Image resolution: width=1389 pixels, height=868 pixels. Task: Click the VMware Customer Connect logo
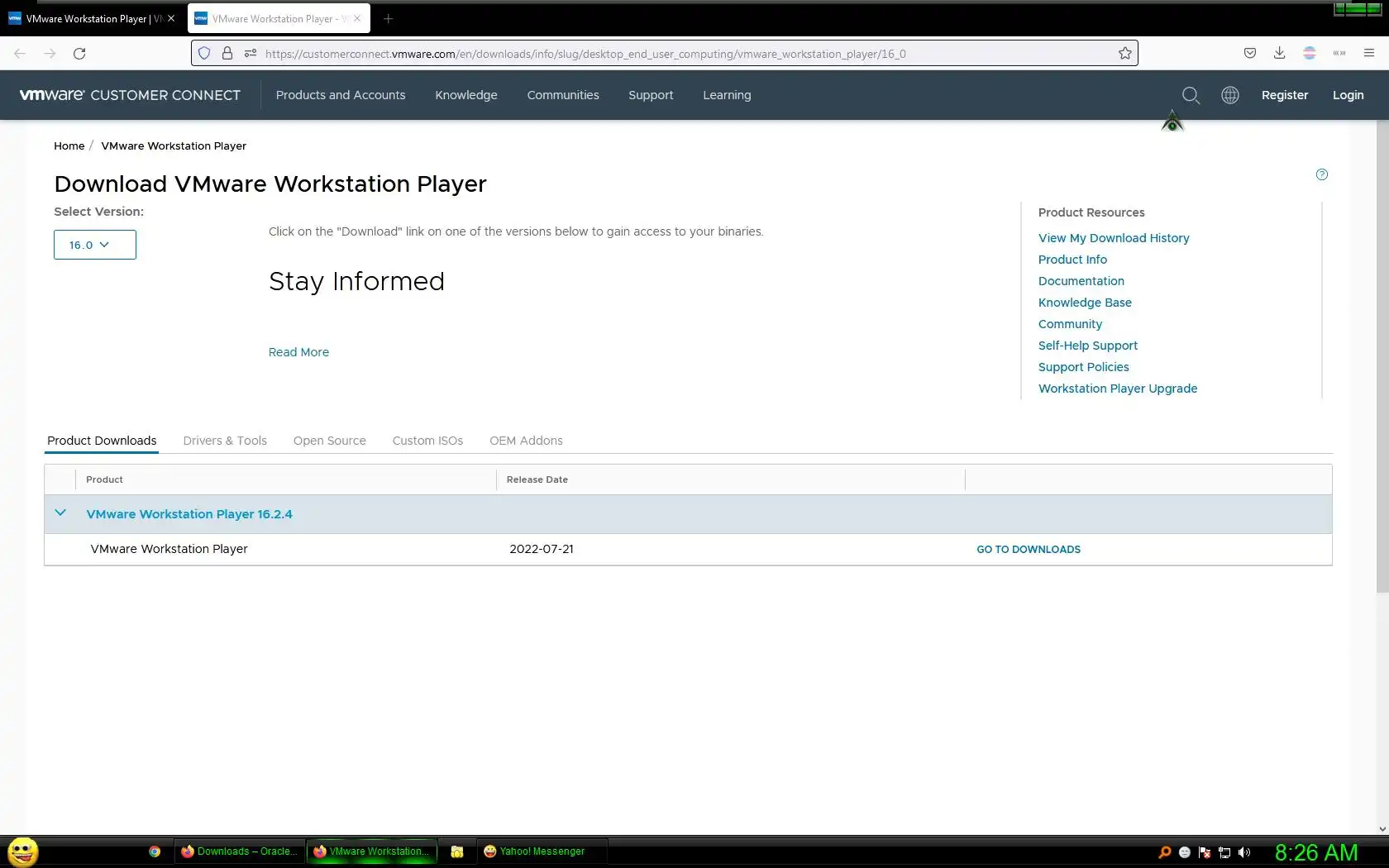[130, 95]
